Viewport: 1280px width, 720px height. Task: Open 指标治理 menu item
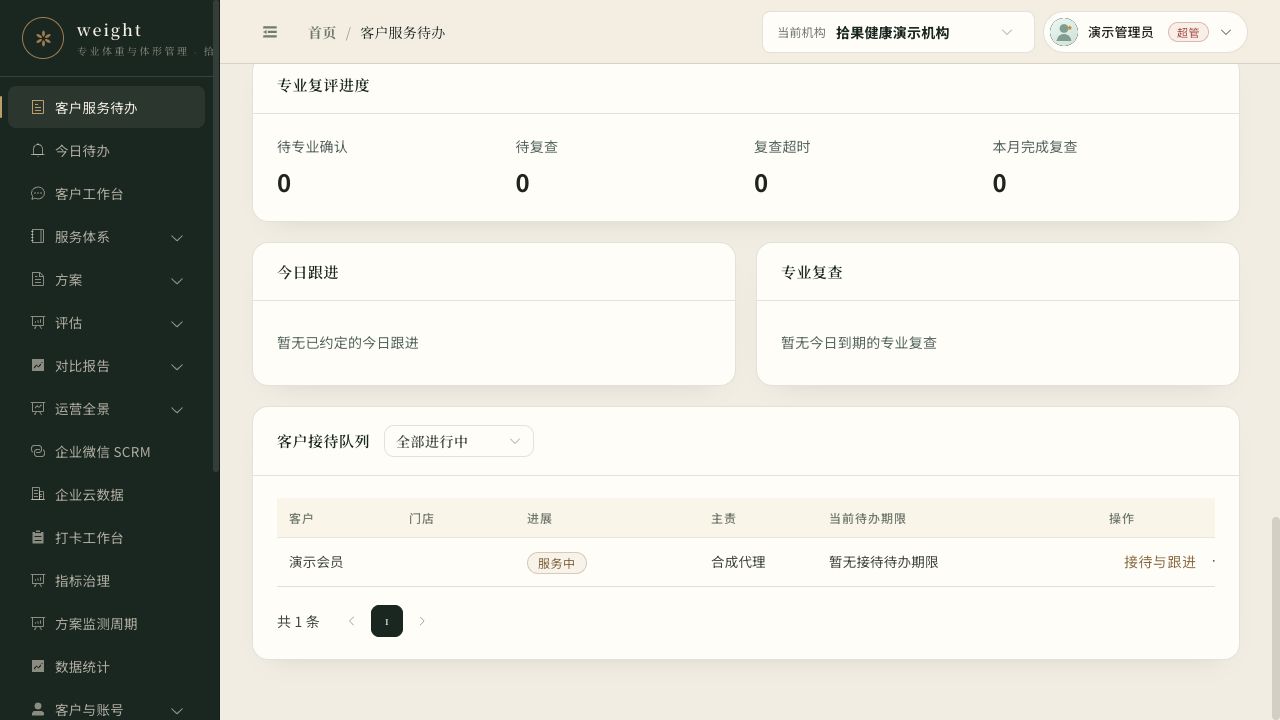coord(106,580)
